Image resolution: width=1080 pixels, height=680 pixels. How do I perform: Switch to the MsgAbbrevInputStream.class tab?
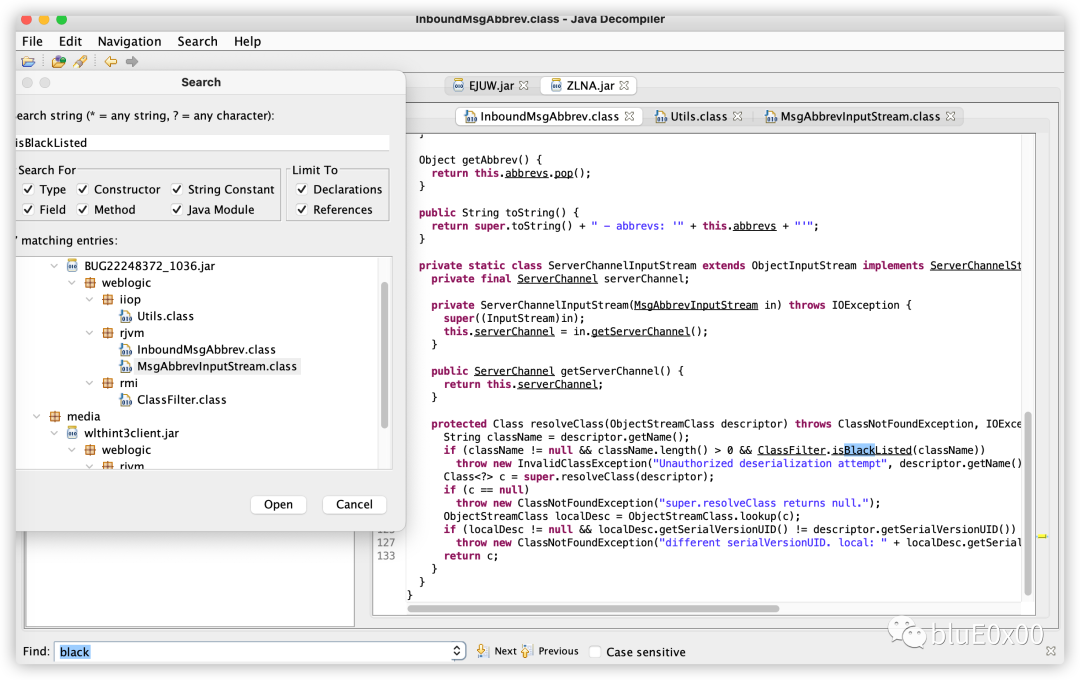coord(860,116)
